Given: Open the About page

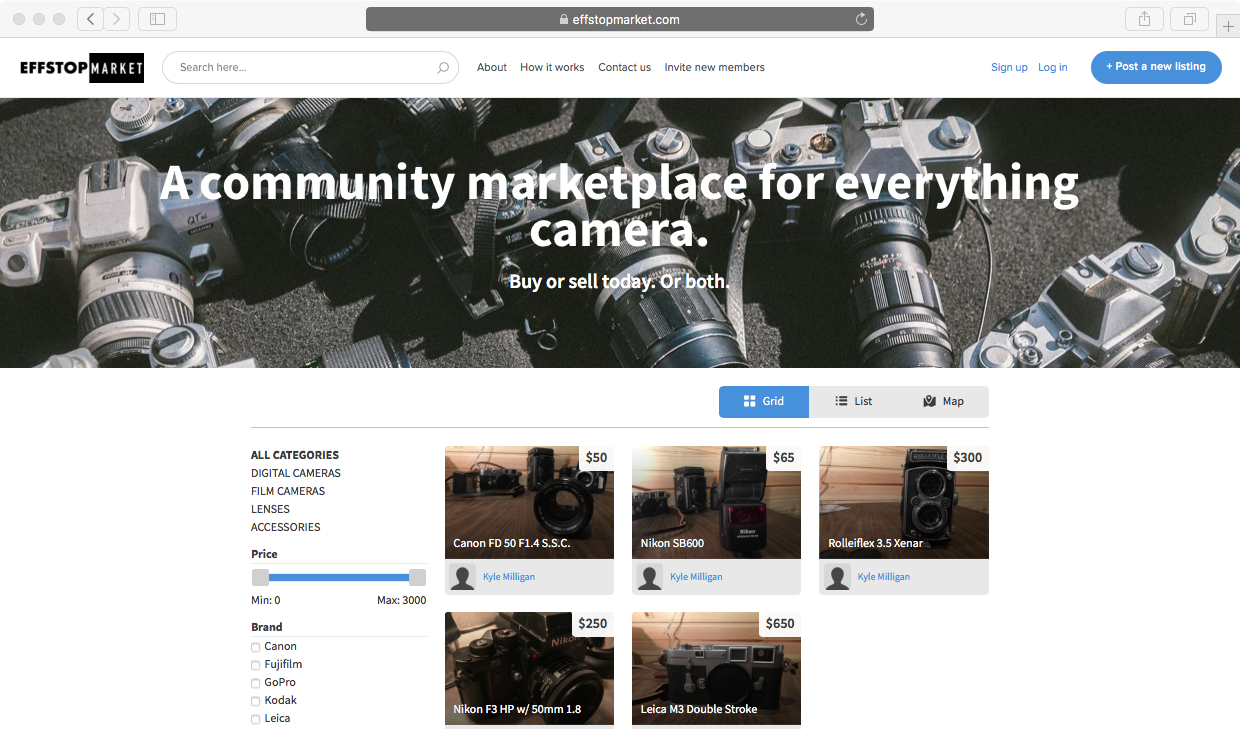Looking at the screenshot, I should pos(492,67).
